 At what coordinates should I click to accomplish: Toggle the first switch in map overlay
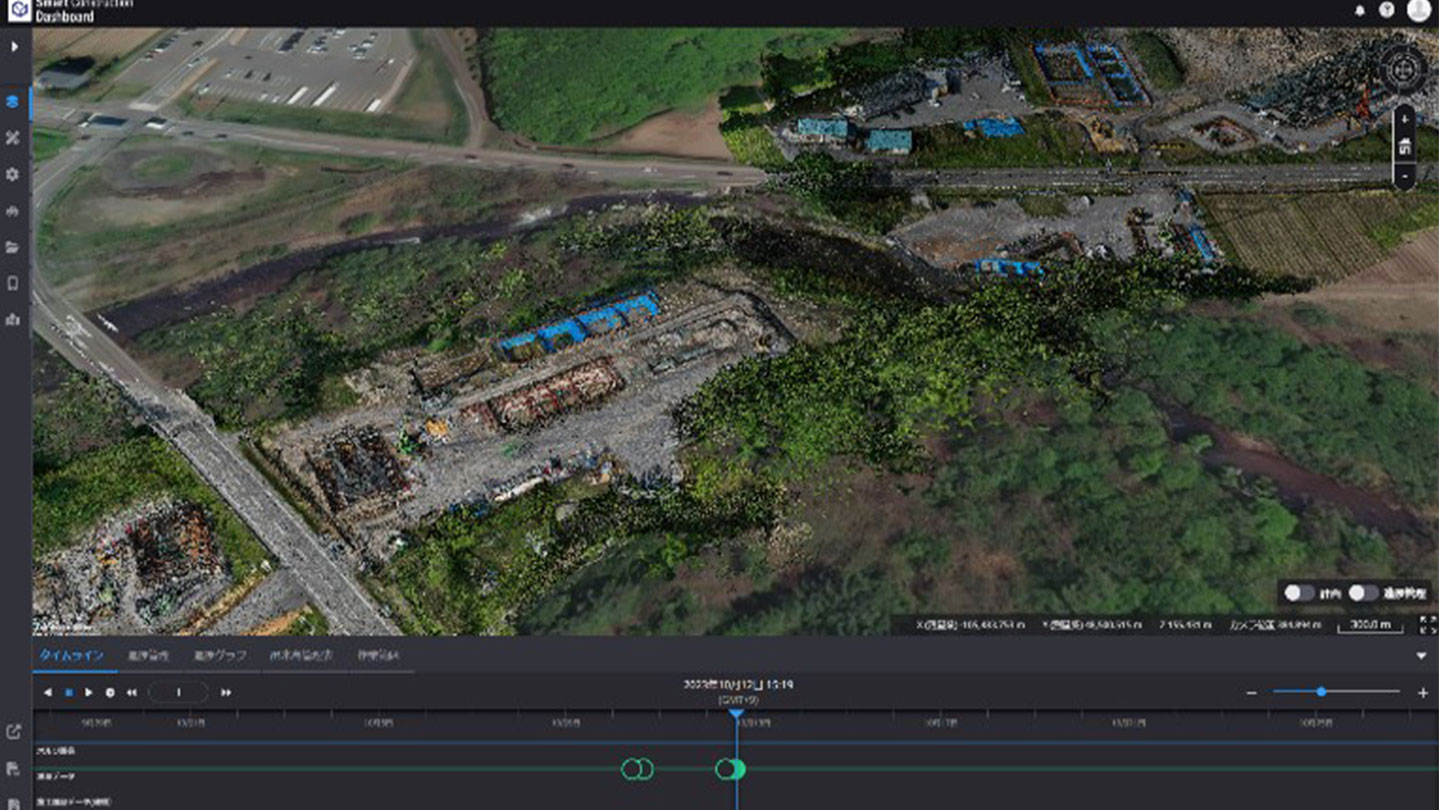(1299, 593)
